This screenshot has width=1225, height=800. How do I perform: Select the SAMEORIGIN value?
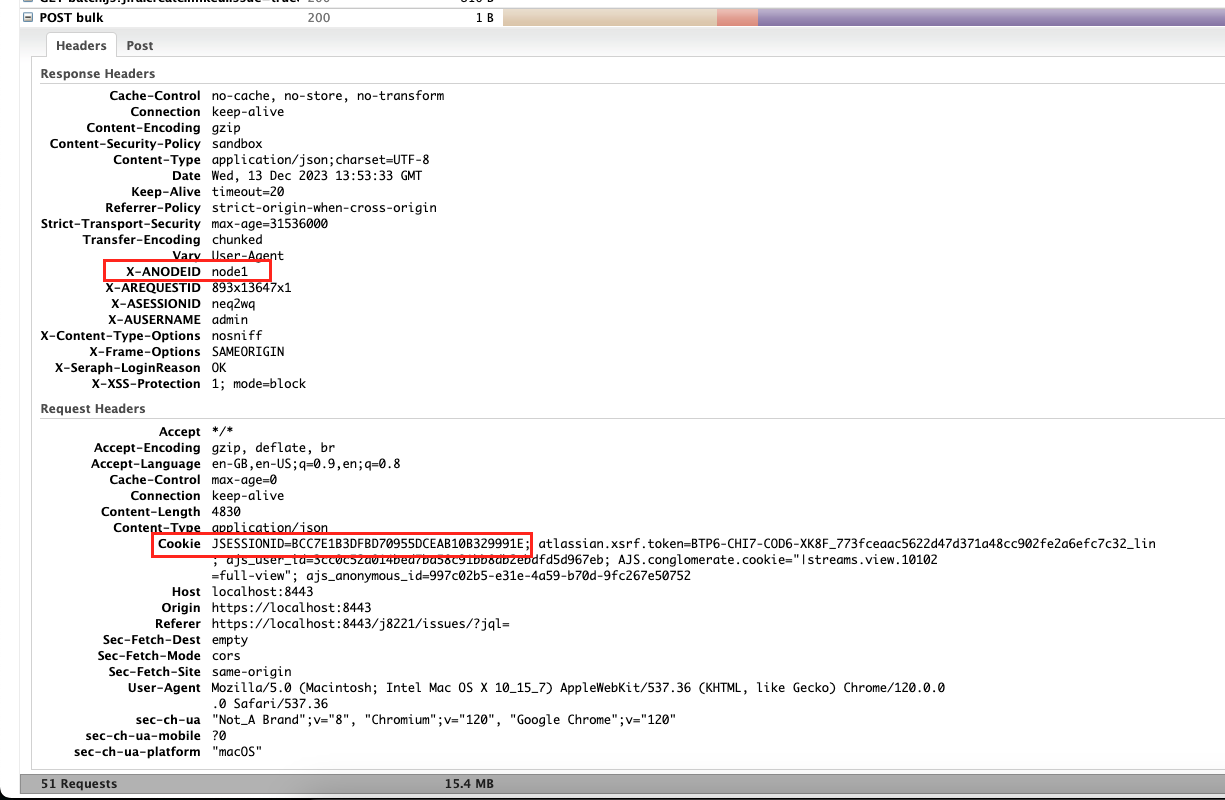[248, 352]
